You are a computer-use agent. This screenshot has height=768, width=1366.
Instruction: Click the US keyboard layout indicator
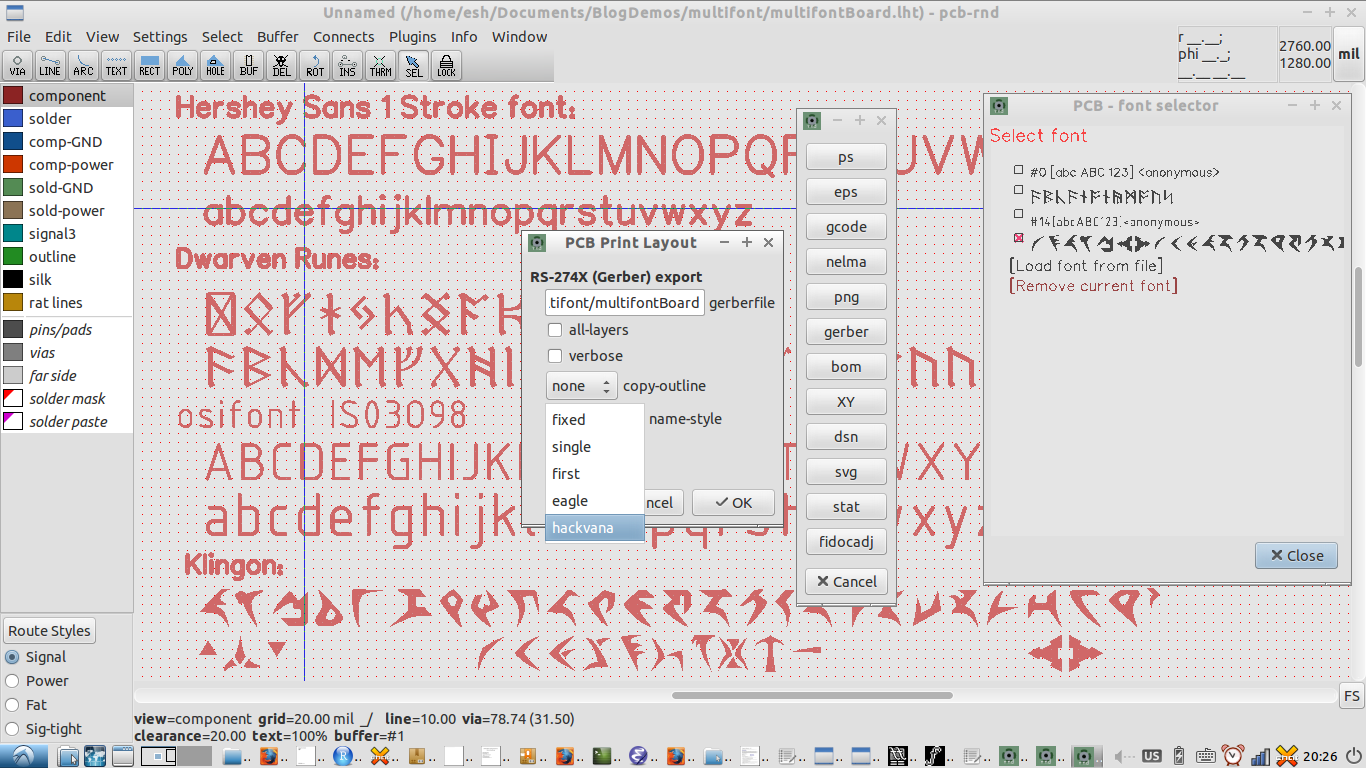click(1152, 756)
